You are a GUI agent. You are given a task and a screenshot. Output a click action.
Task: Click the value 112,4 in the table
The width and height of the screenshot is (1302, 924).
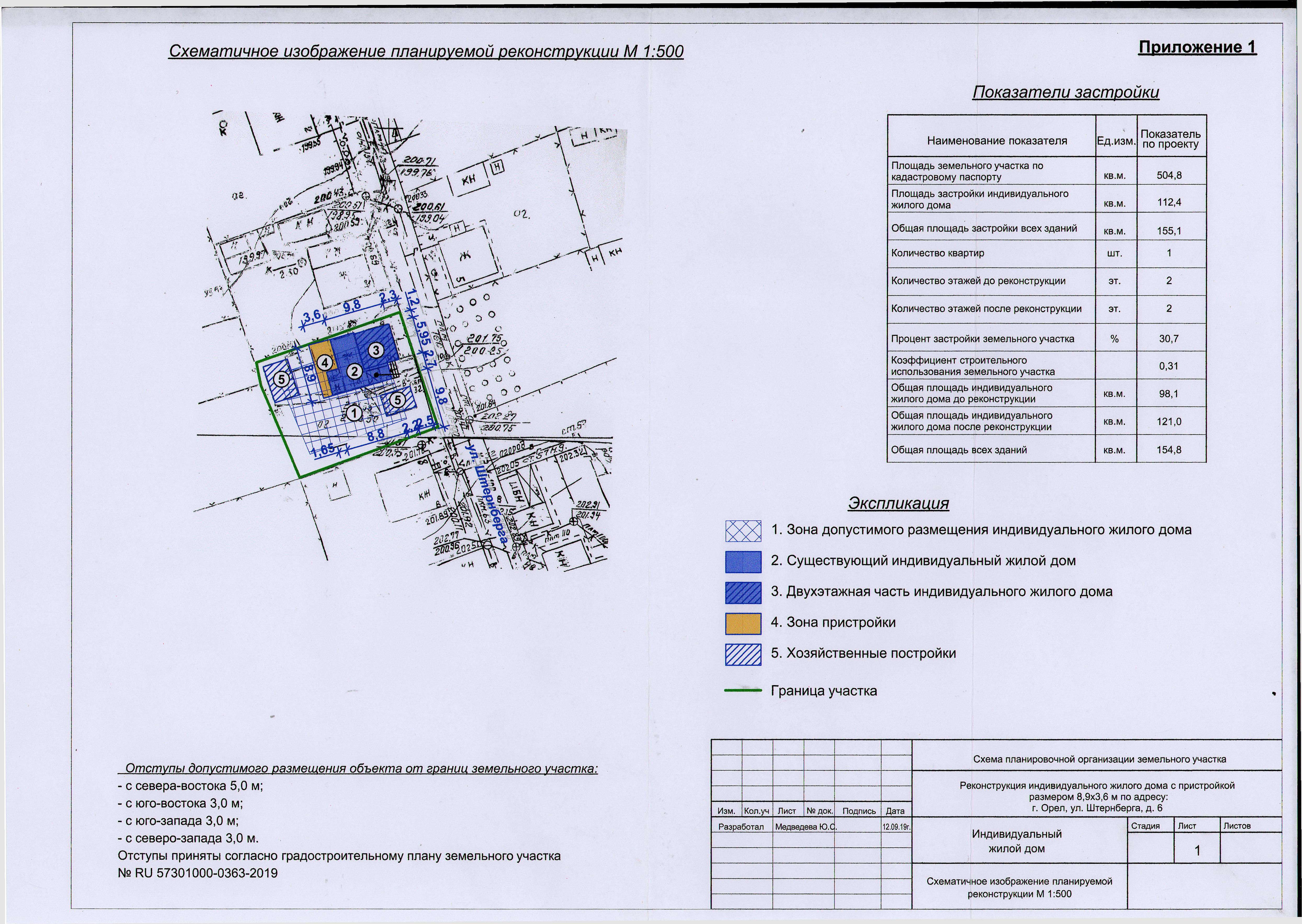tap(1169, 202)
